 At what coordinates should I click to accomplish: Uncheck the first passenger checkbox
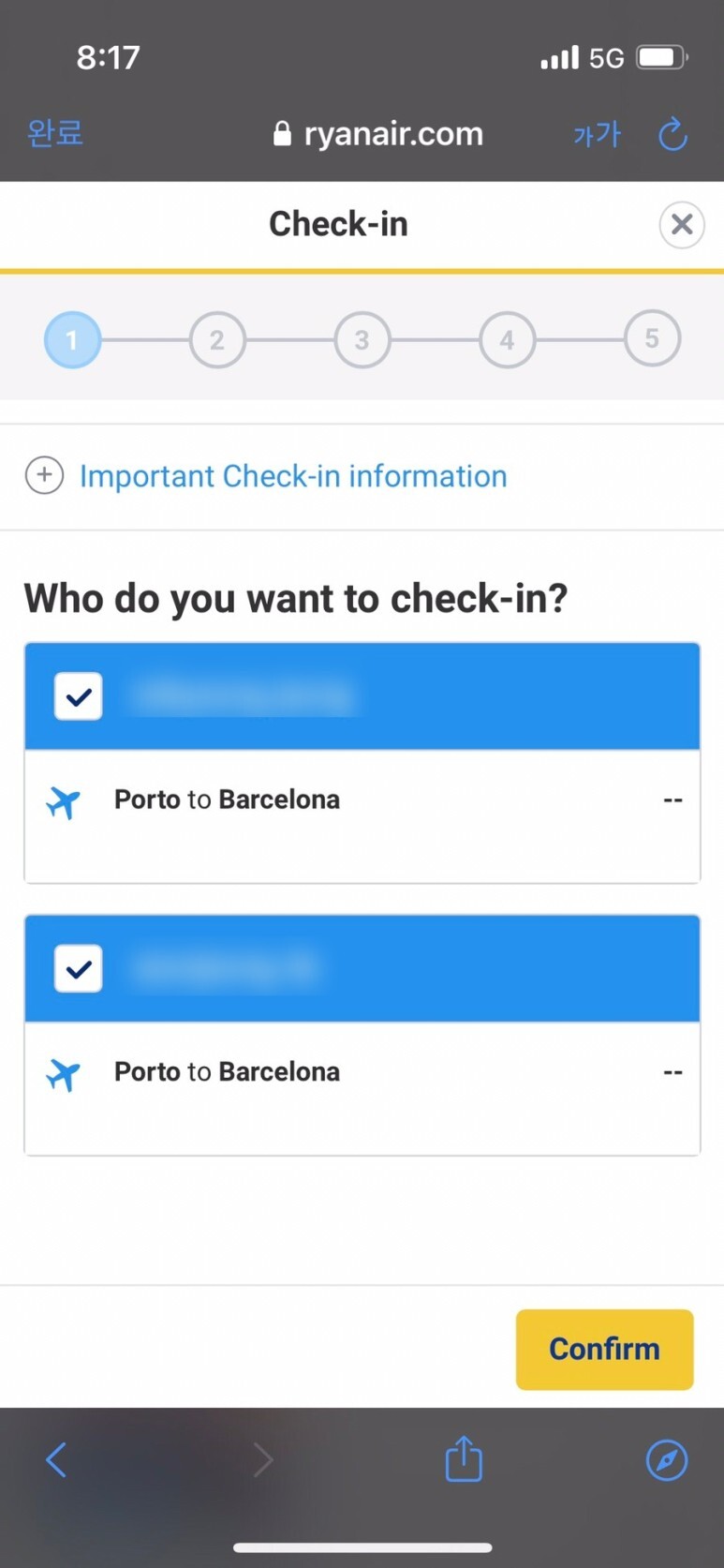pos(79,696)
